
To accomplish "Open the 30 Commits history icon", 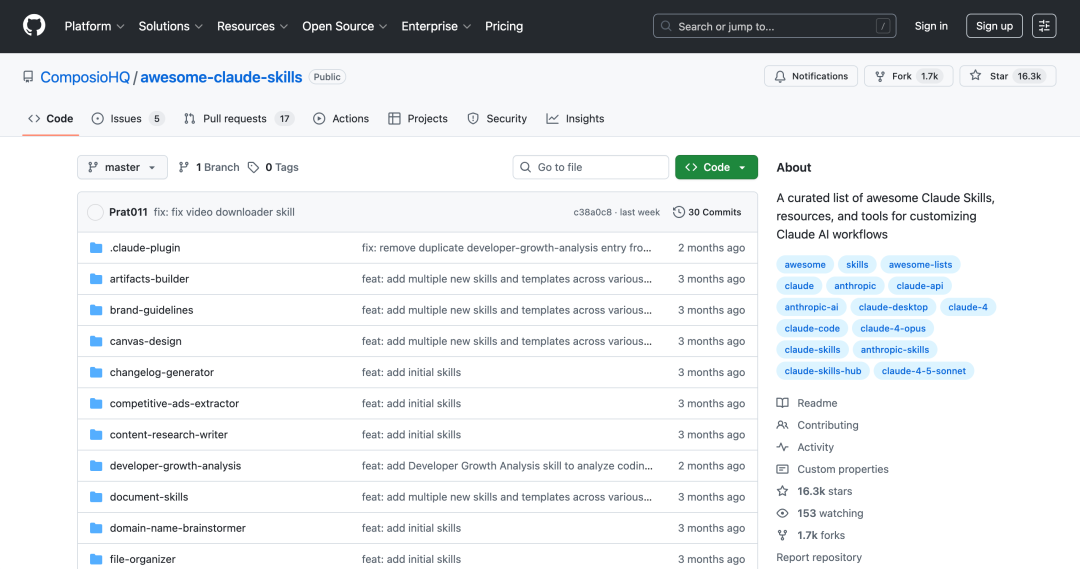I will coord(679,212).
